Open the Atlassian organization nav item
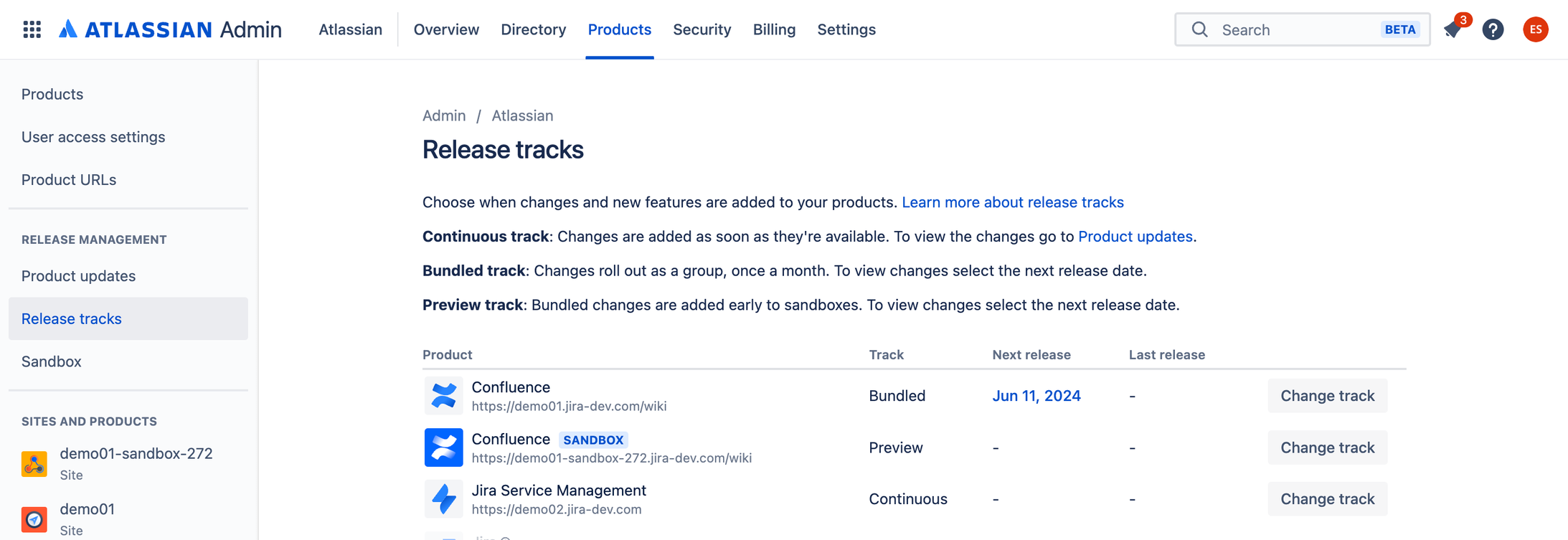1568x540 pixels. pyautogui.click(x=350, y=29)
